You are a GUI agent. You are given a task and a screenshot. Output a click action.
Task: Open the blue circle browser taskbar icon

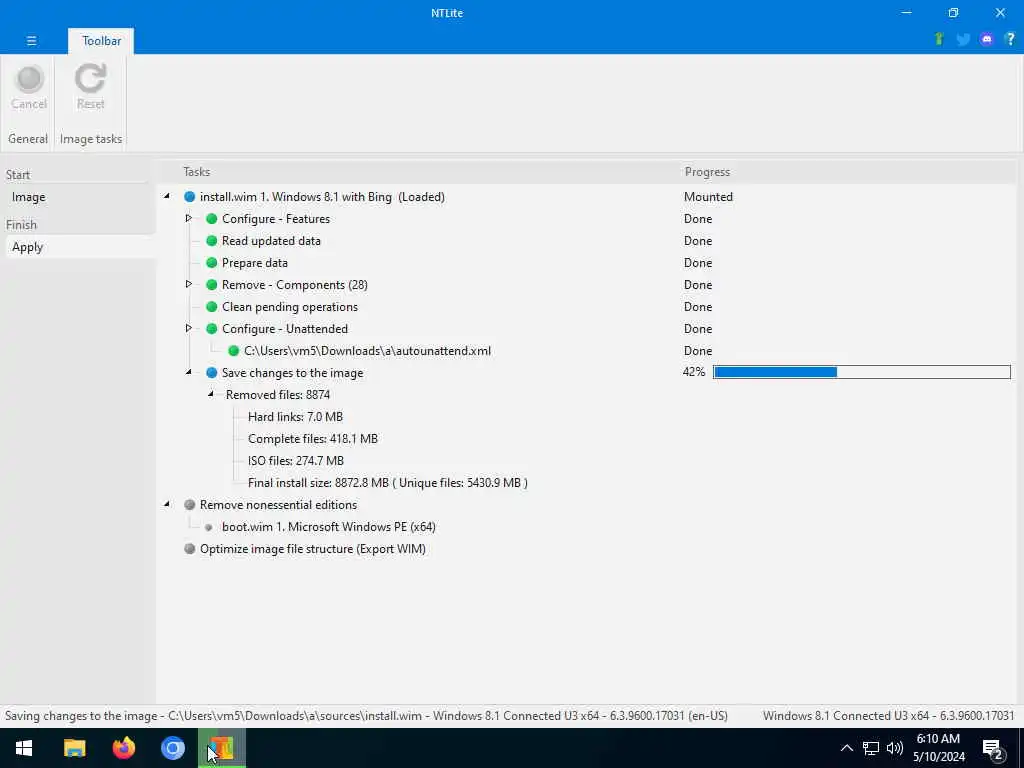coord(173,748)
